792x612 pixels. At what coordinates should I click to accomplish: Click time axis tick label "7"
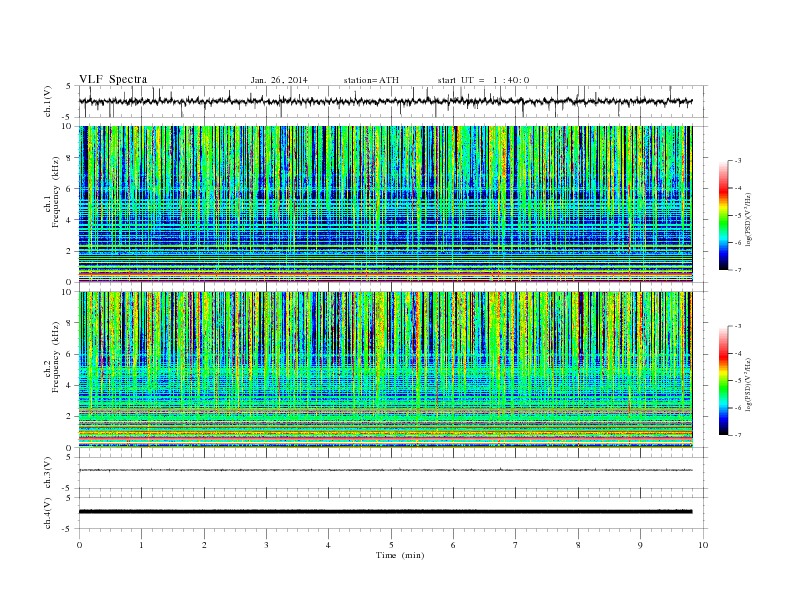tap(516, 545)
